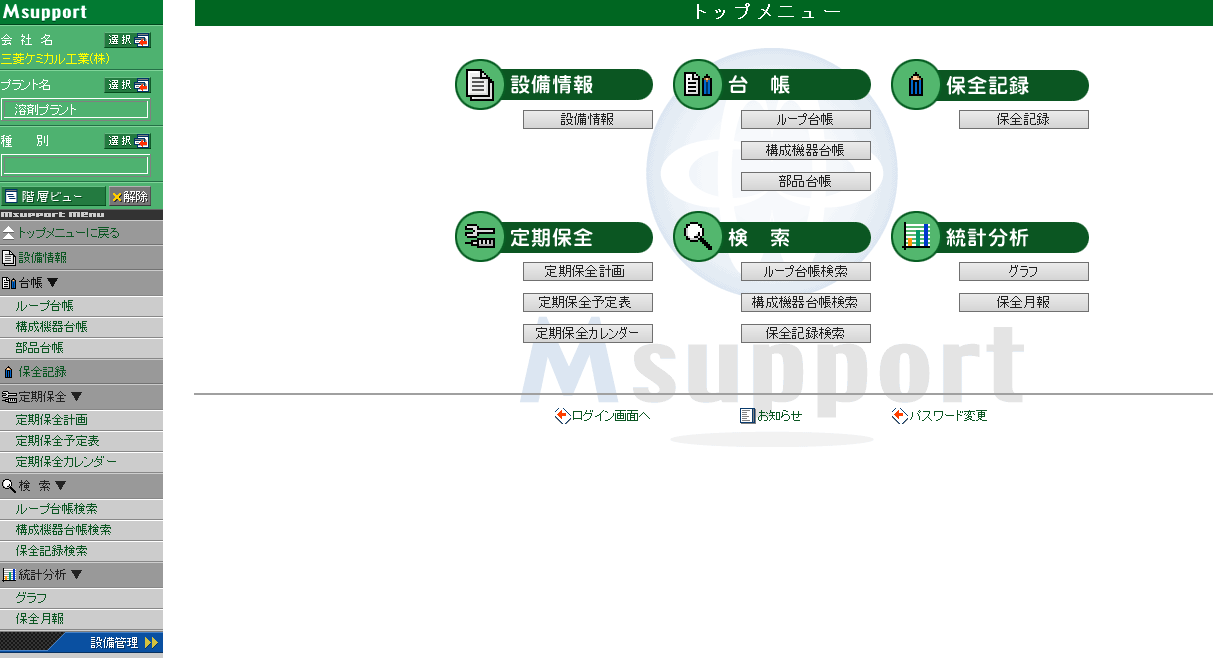This screenshot has width=1213, height=658.
Task: Click the 定期保全 schedule icon
Action: (x=480, y=237)
